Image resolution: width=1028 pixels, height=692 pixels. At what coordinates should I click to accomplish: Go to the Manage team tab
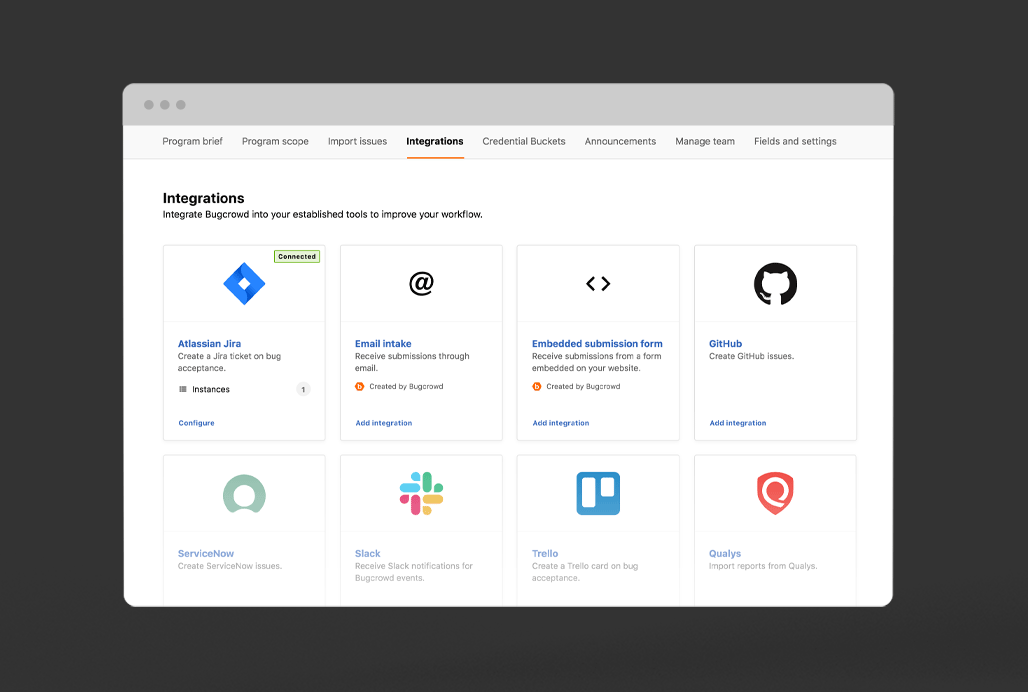tap(705, 141)
